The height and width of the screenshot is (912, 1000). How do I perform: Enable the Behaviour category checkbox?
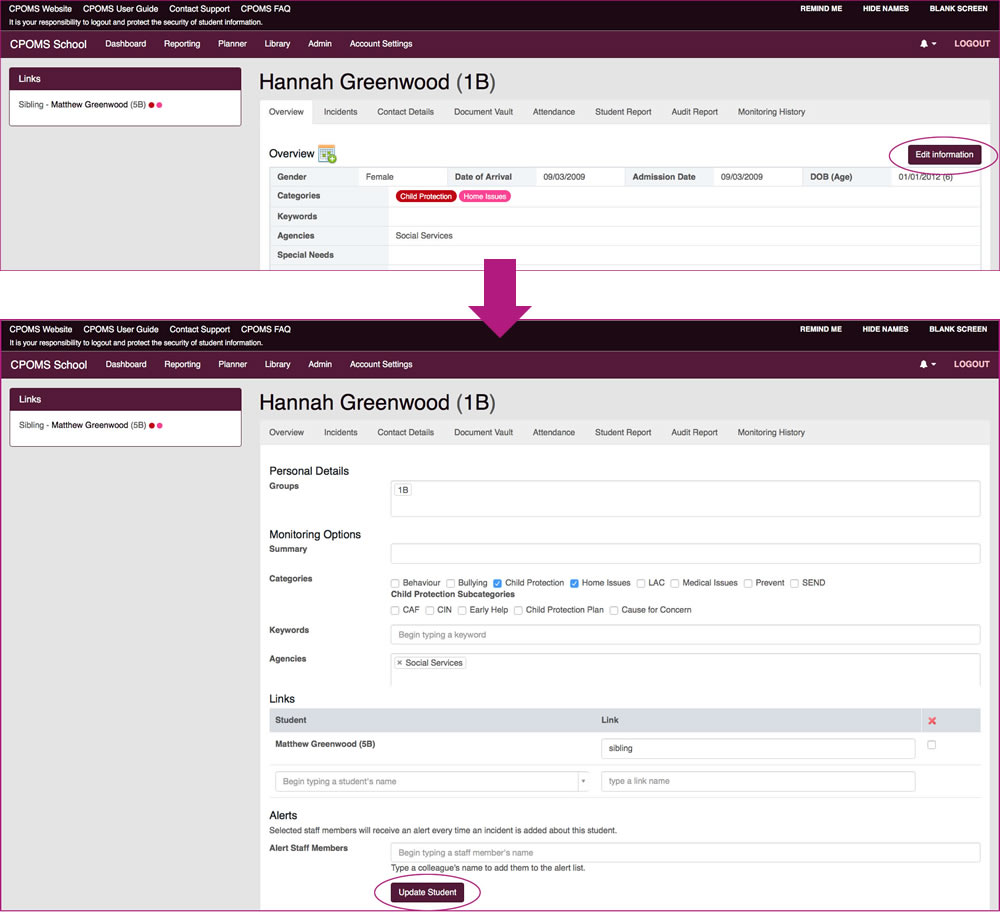pyautogui.click(x=395, y=583)
